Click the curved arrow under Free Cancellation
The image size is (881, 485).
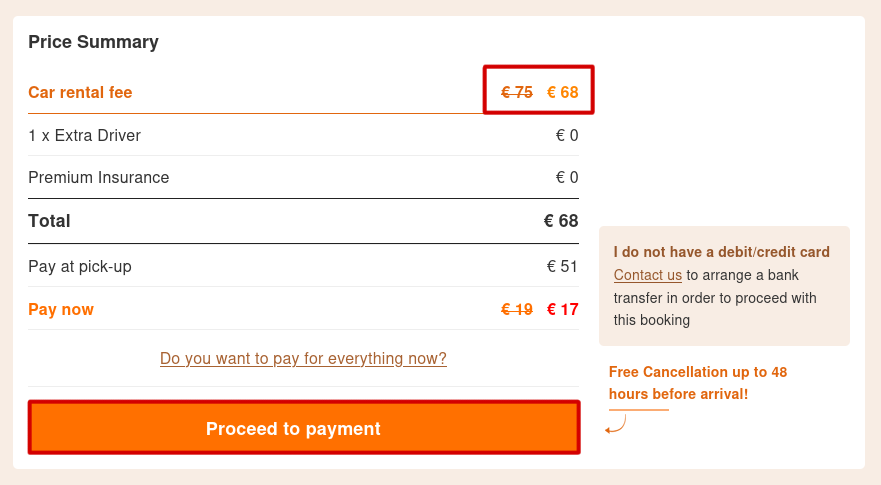pos(616,426)
